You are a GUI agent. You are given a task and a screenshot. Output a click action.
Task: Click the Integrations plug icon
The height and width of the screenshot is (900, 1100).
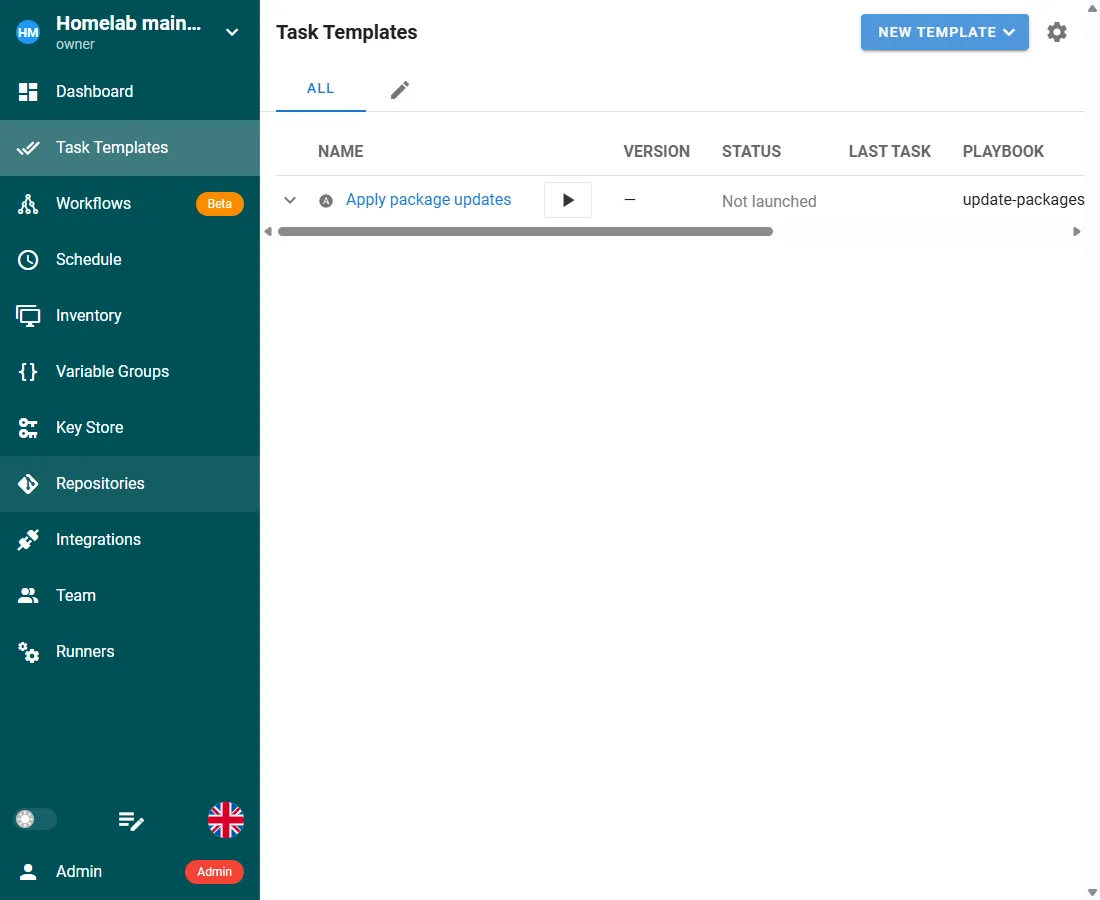(x=28, y=540)
